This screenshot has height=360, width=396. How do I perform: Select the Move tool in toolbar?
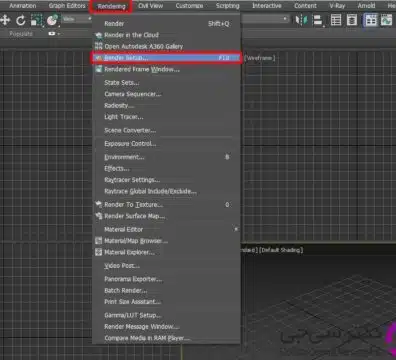[5, 20]
